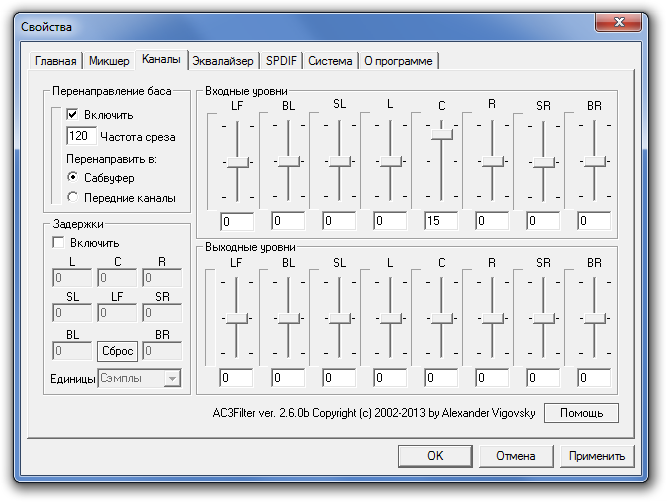Viewport: 667px width, 502px height.
Task: Click the input C level value field
Action: coord(441,221)
